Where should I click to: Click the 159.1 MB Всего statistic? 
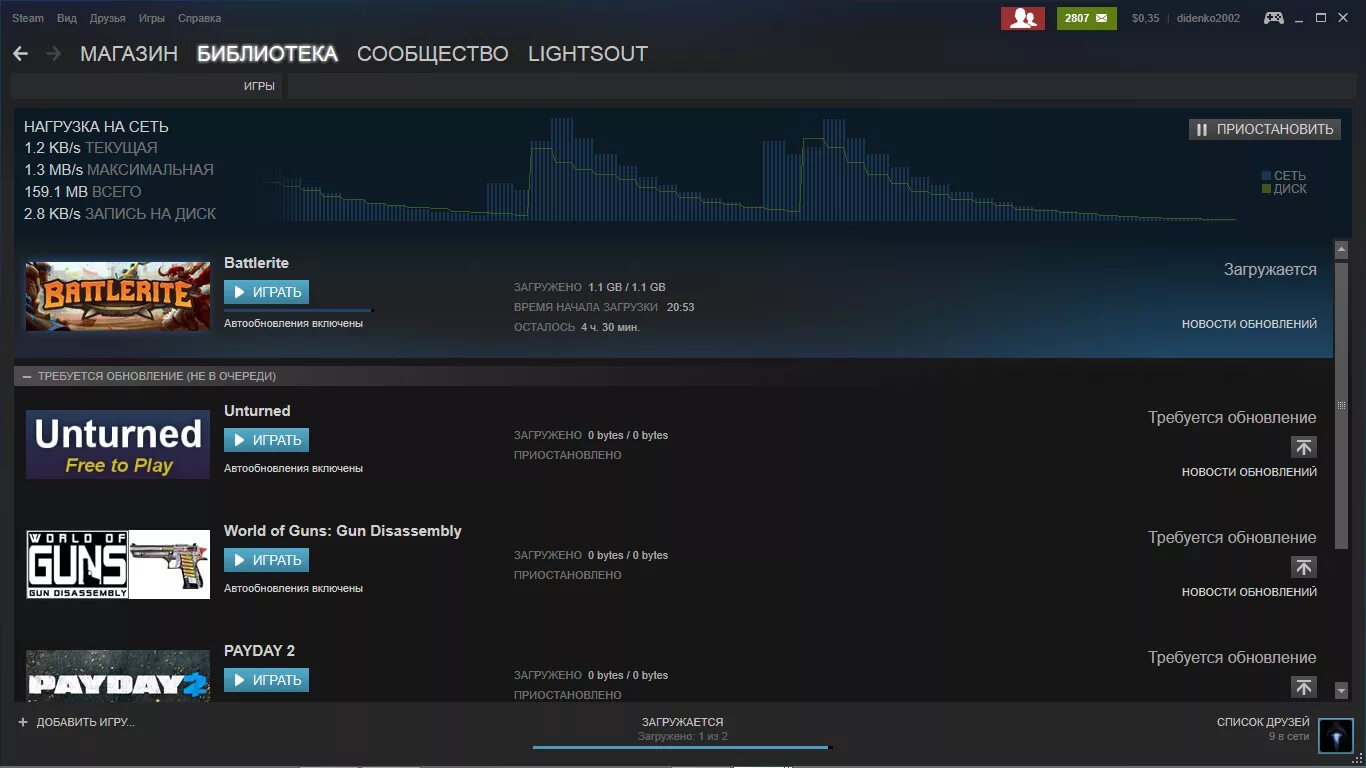tap(83, 192)
